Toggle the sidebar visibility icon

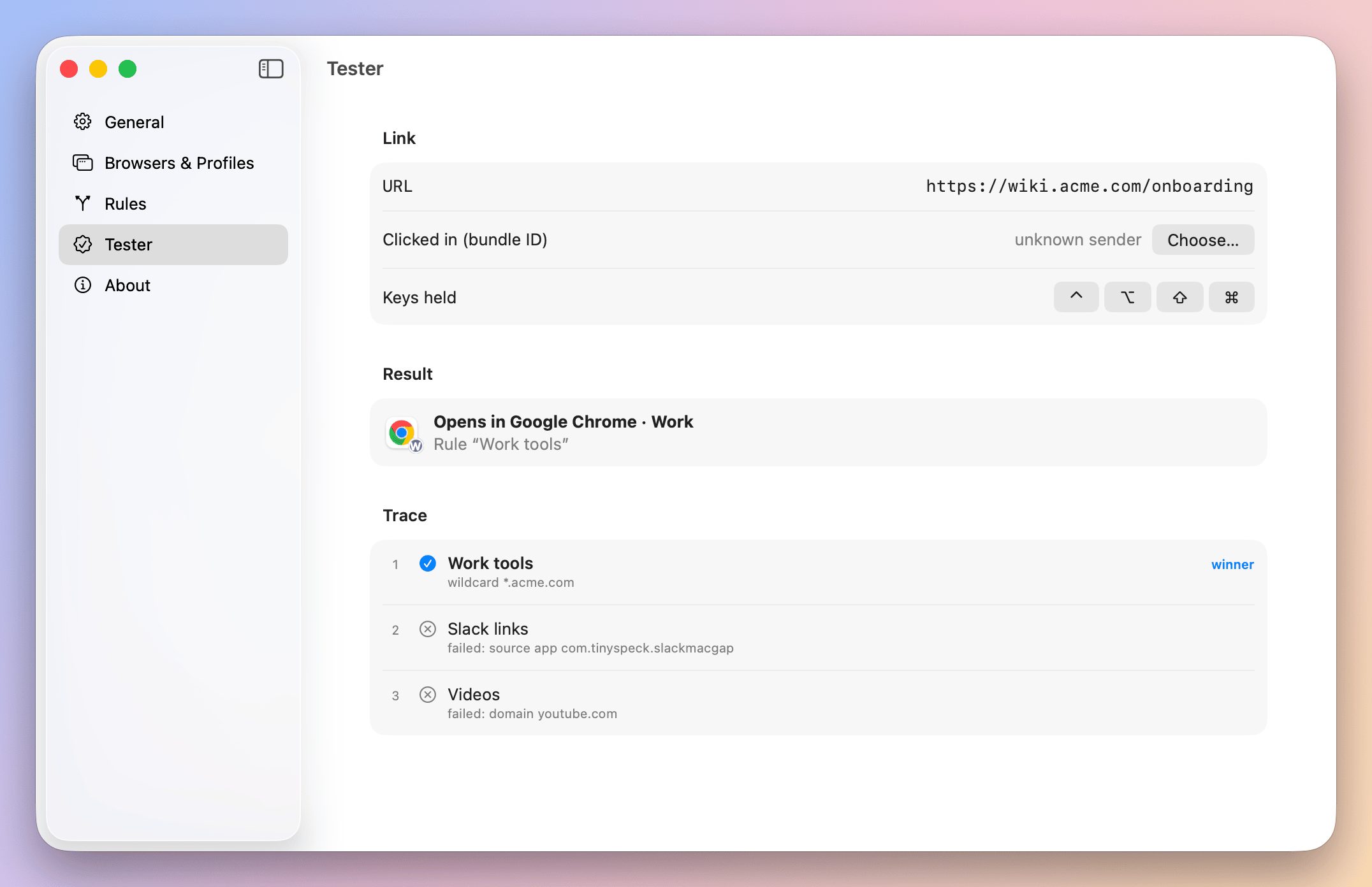(x=271, y=69)
